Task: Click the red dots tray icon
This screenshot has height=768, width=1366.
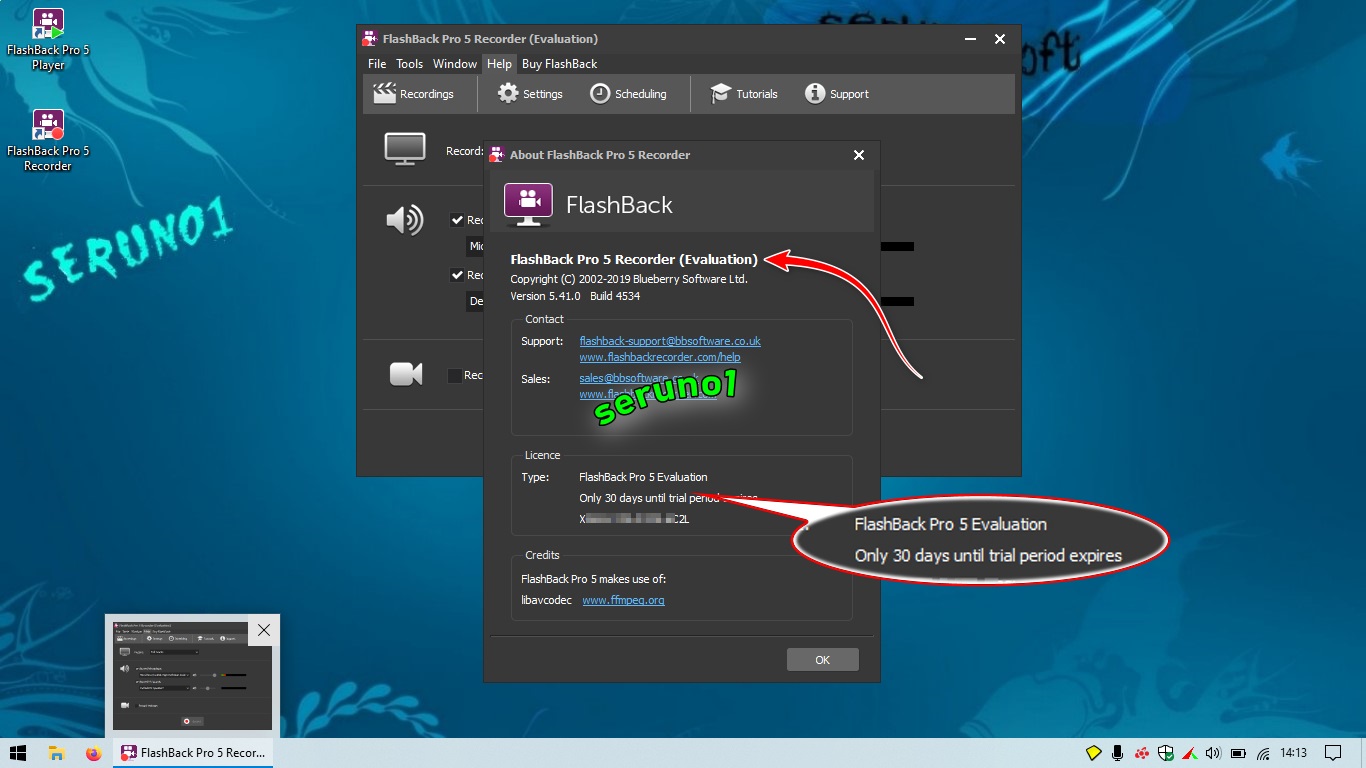Action: click(x=1141, y=753)
